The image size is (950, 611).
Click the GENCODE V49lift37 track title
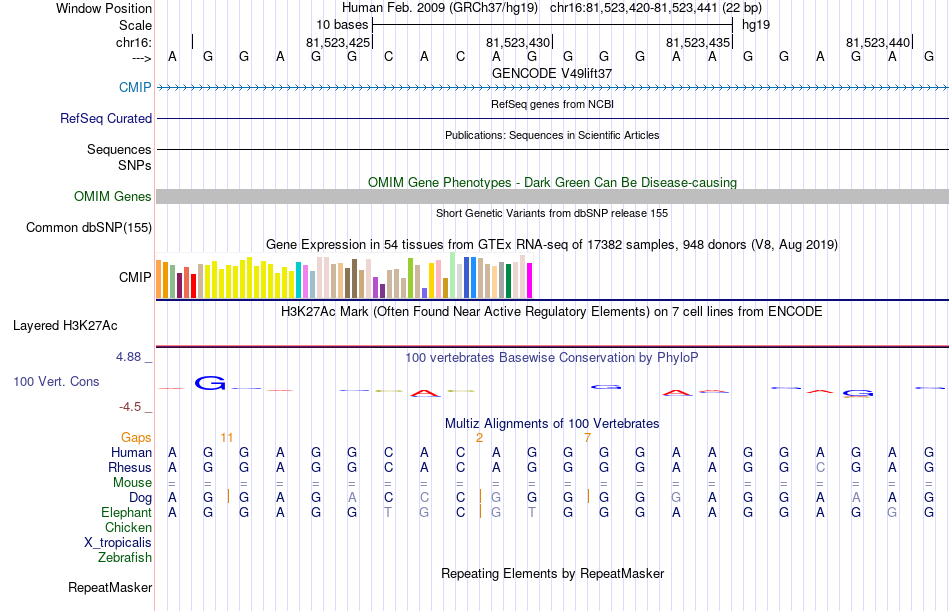pyautogui.click(x=552, y=73)
